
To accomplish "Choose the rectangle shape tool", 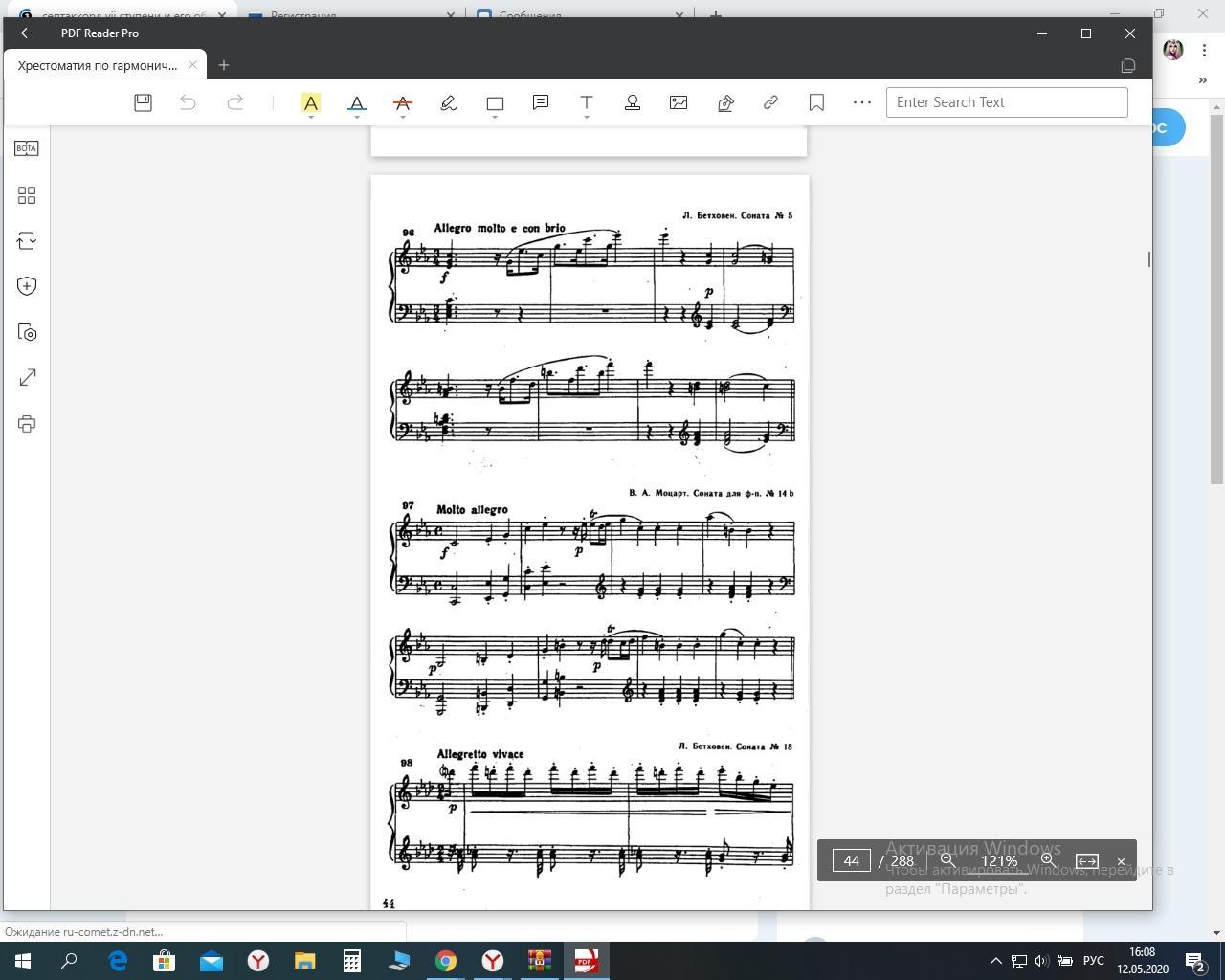I will tap(495, 102).
